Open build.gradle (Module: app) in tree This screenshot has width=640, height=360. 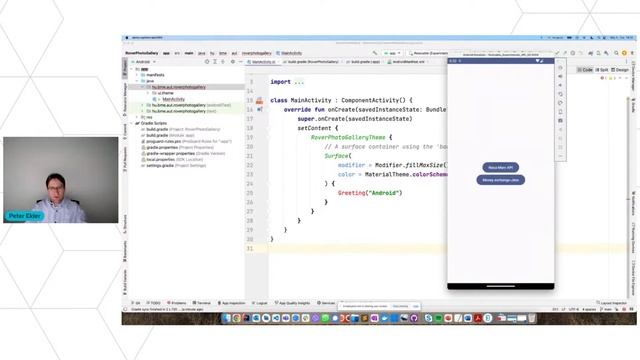pyautogui.click(x=169, y=135)
